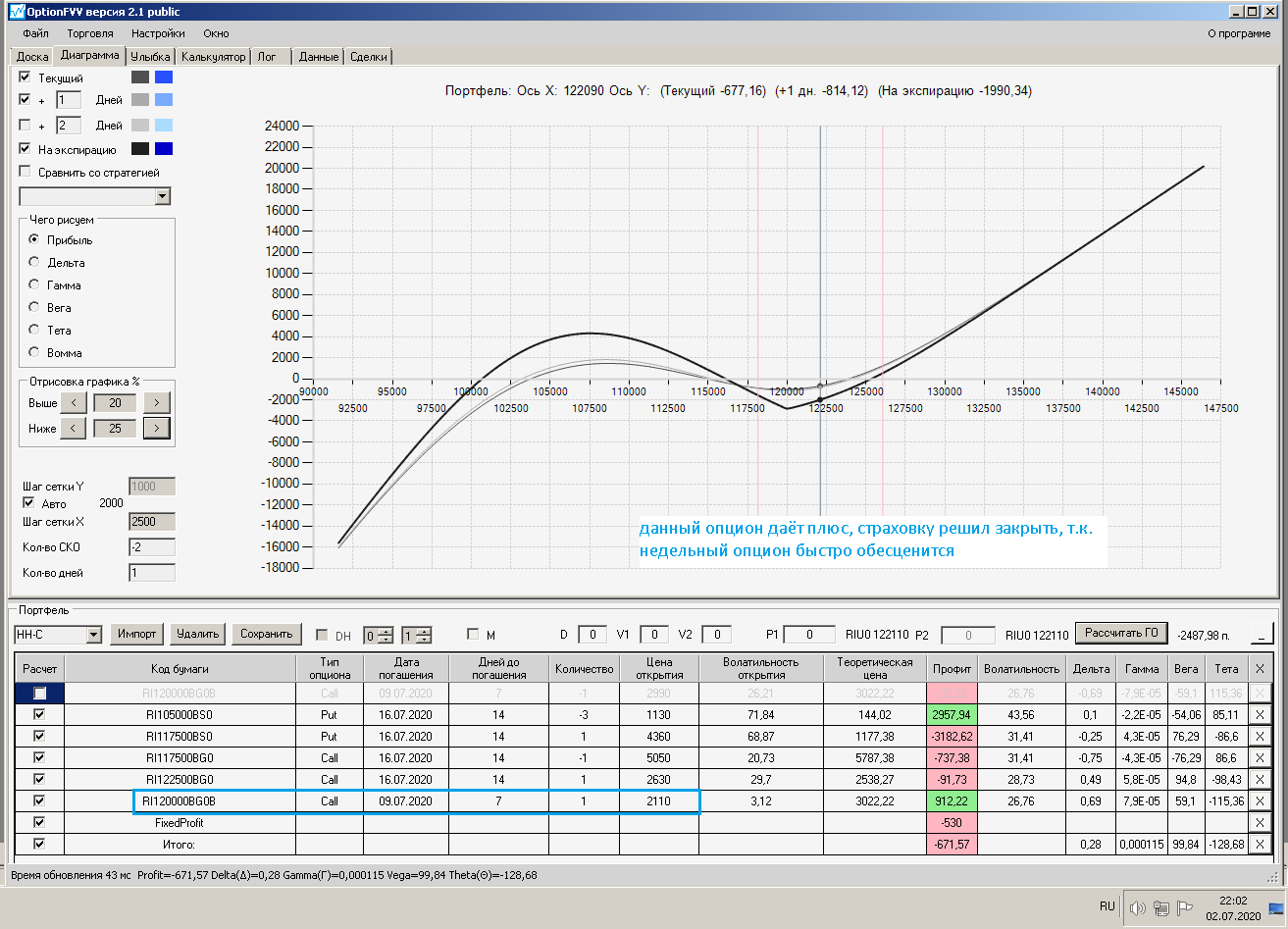Open the Action Center flag icon in the tray
This screenshot has height=929, width=1288.
(1184, 907)
